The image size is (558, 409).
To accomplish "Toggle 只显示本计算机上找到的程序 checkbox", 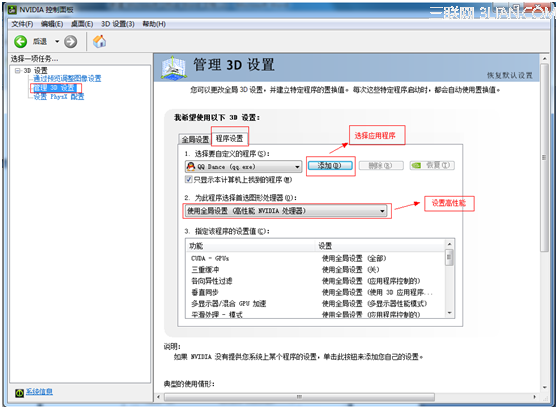I will click(189, 179).
